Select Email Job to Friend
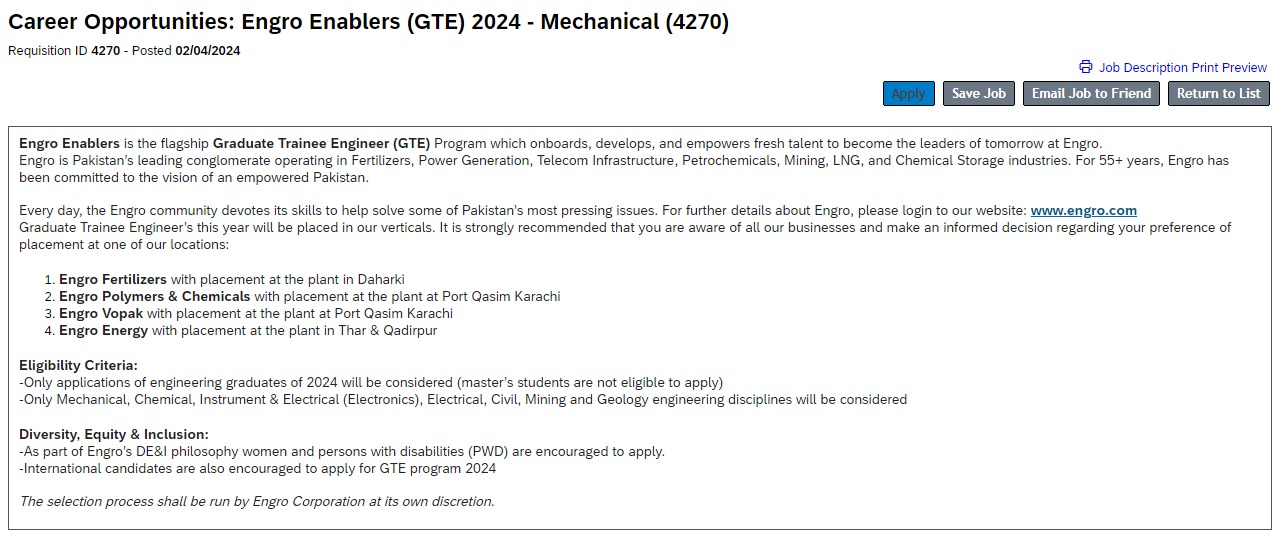The width and height of the screenshot is (1276, 538). (1091, 93)
